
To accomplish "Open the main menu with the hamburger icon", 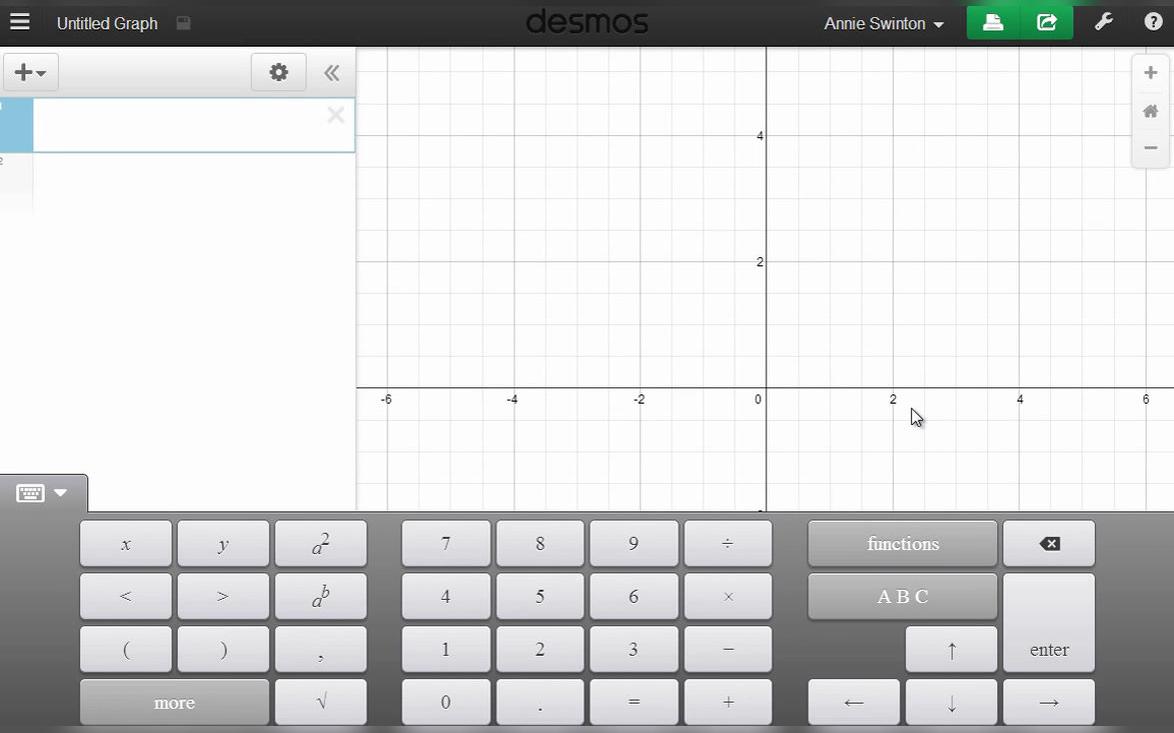I will [20, 21].
